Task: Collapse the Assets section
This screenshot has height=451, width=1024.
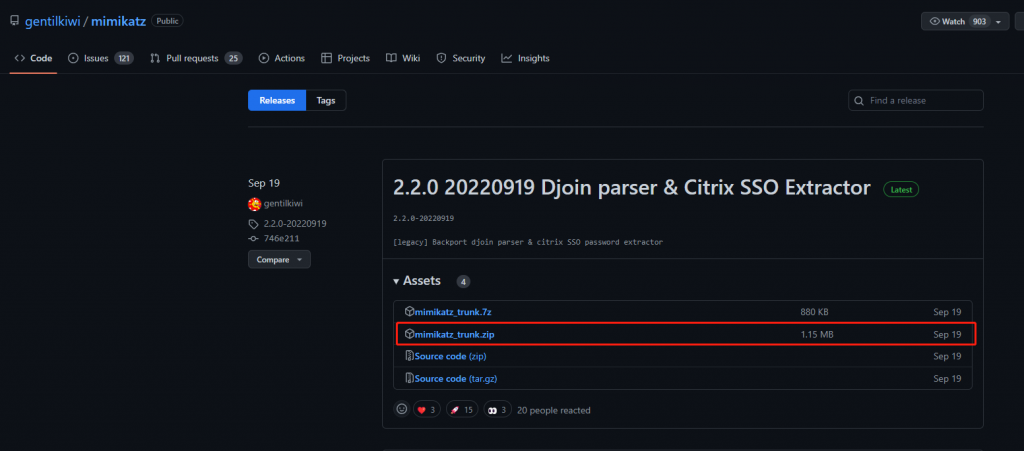Action: point(417,281)
